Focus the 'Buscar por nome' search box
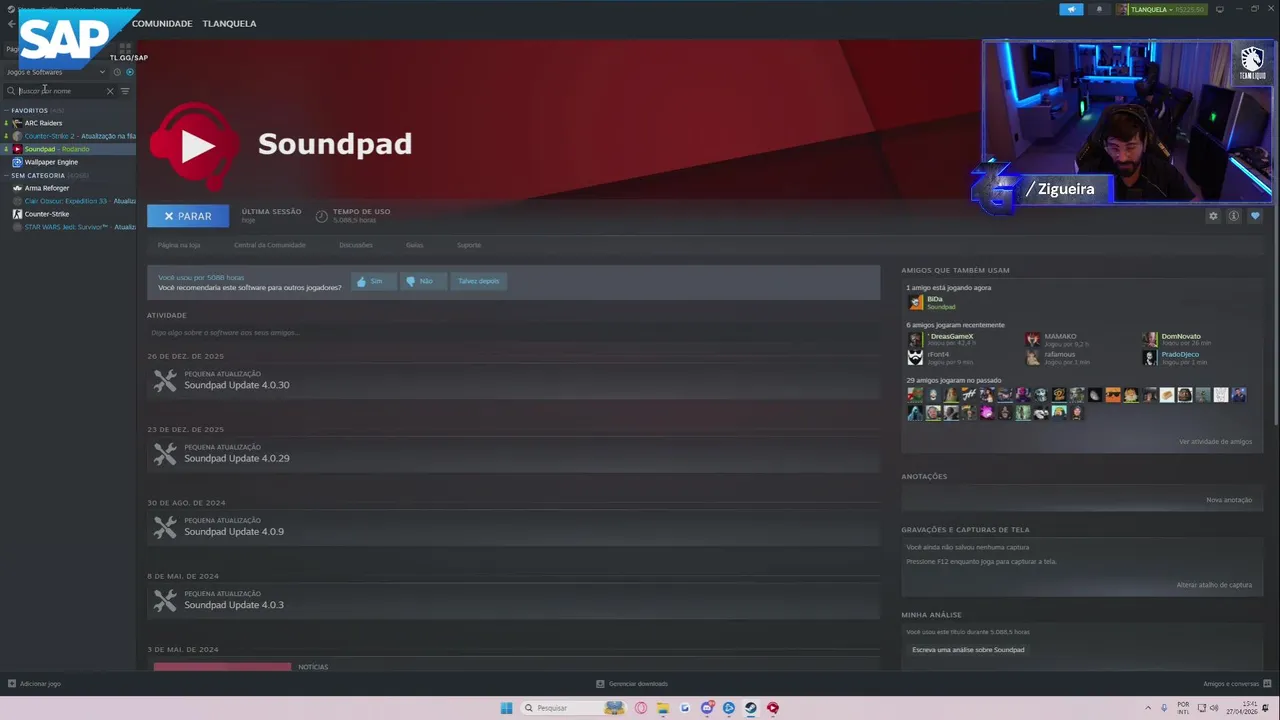Viewport: 1280px width, 720px height. 60,91
